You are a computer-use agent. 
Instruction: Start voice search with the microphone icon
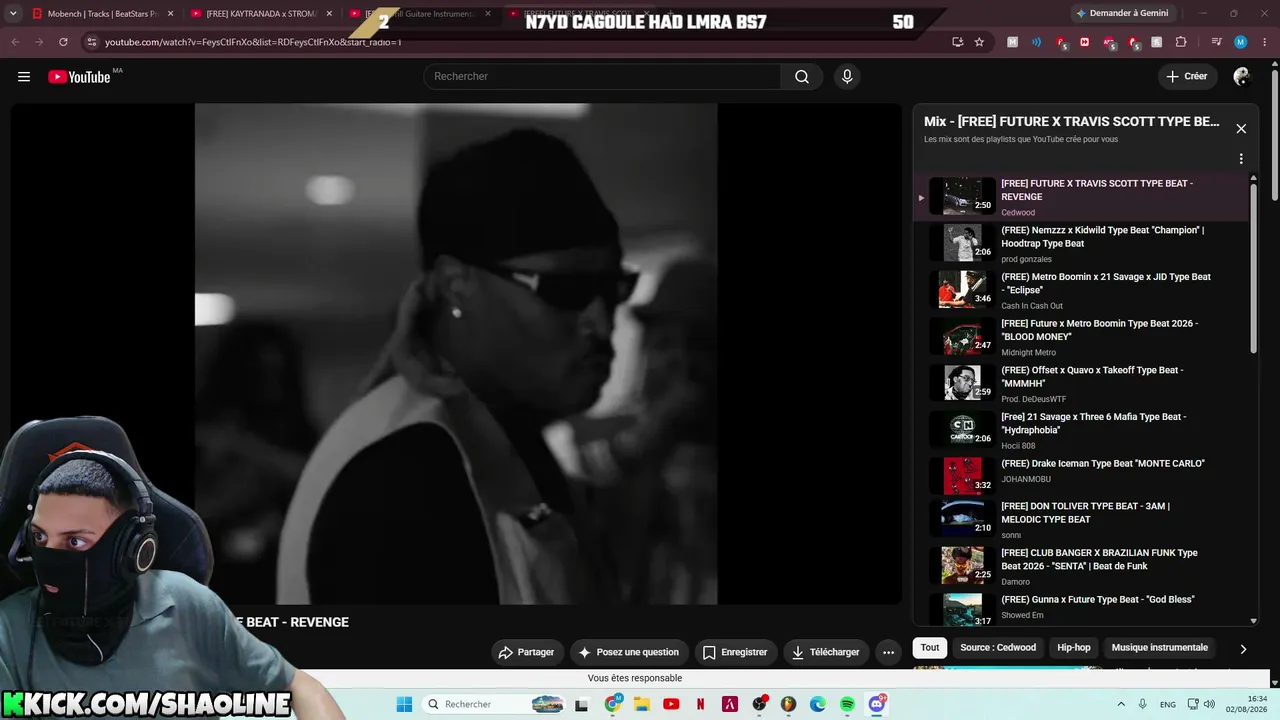847,77
